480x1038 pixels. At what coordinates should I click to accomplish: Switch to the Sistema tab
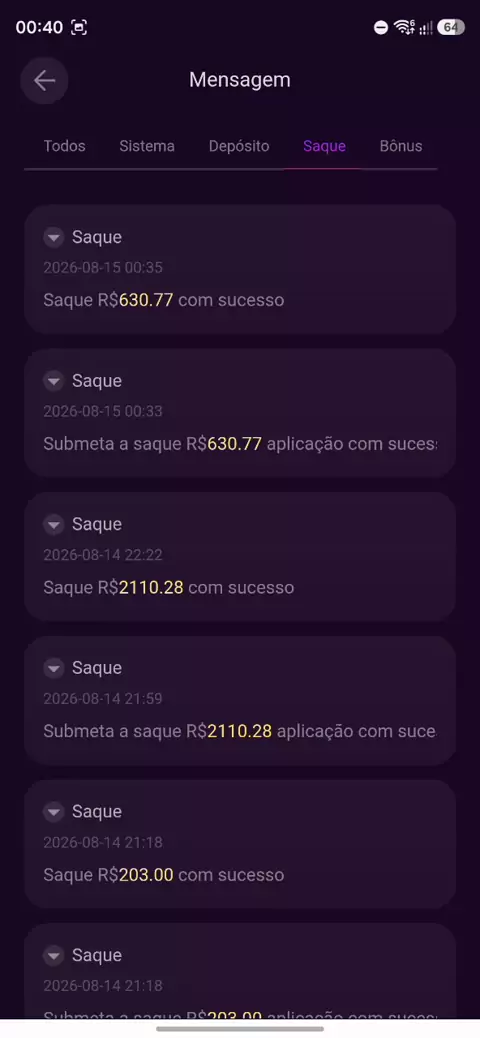147,146
